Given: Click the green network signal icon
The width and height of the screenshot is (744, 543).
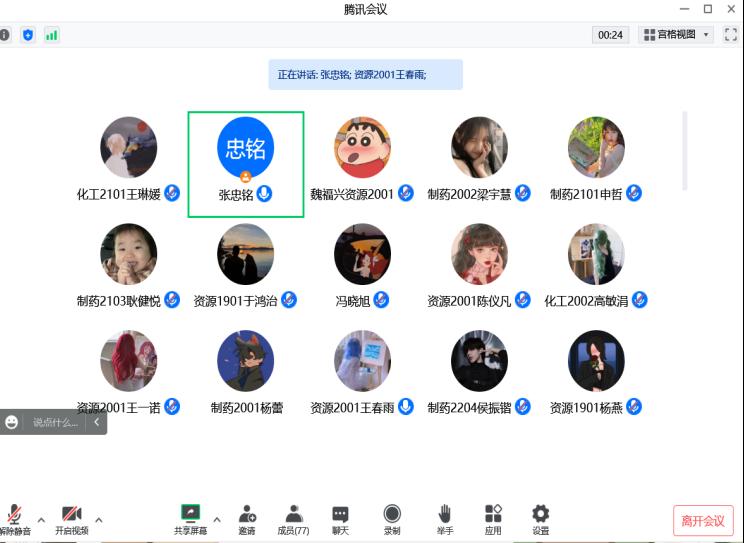Looking at the screenshot, I should click(x=51, y=35).
